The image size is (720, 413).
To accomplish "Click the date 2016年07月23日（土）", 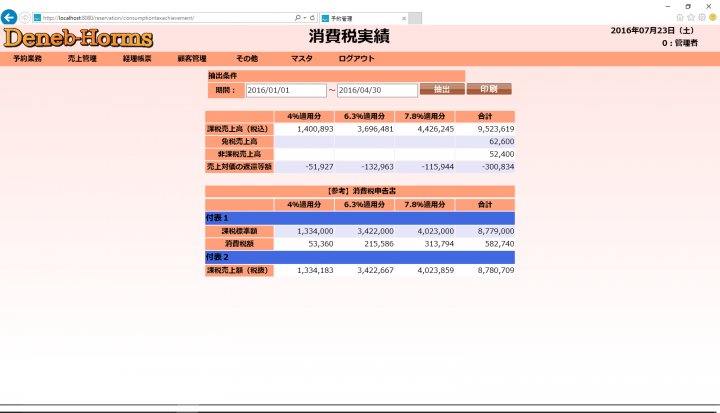I will (x=652, y=31).
